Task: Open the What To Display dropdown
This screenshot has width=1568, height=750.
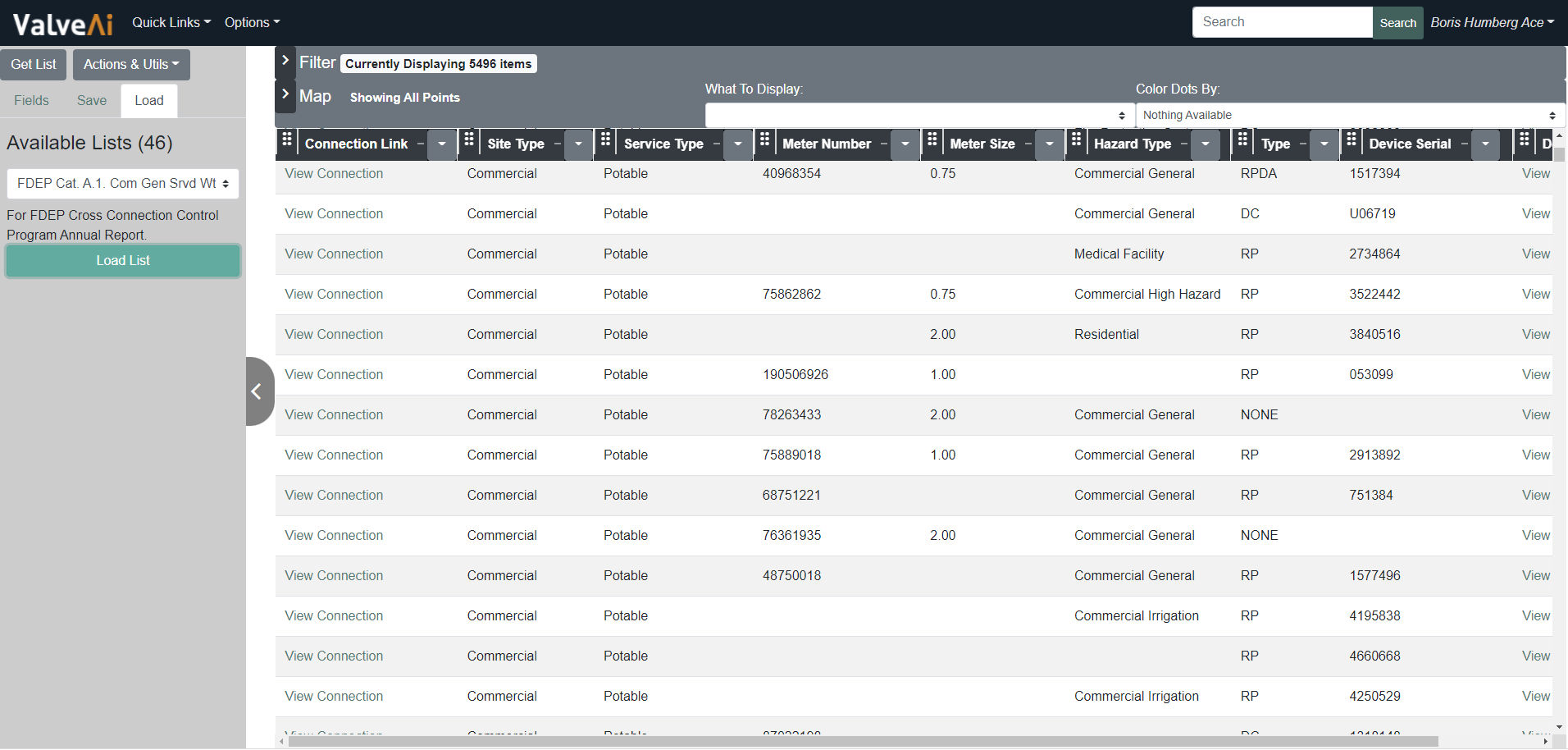Action: pyautogui.click(x=919, y=115)
